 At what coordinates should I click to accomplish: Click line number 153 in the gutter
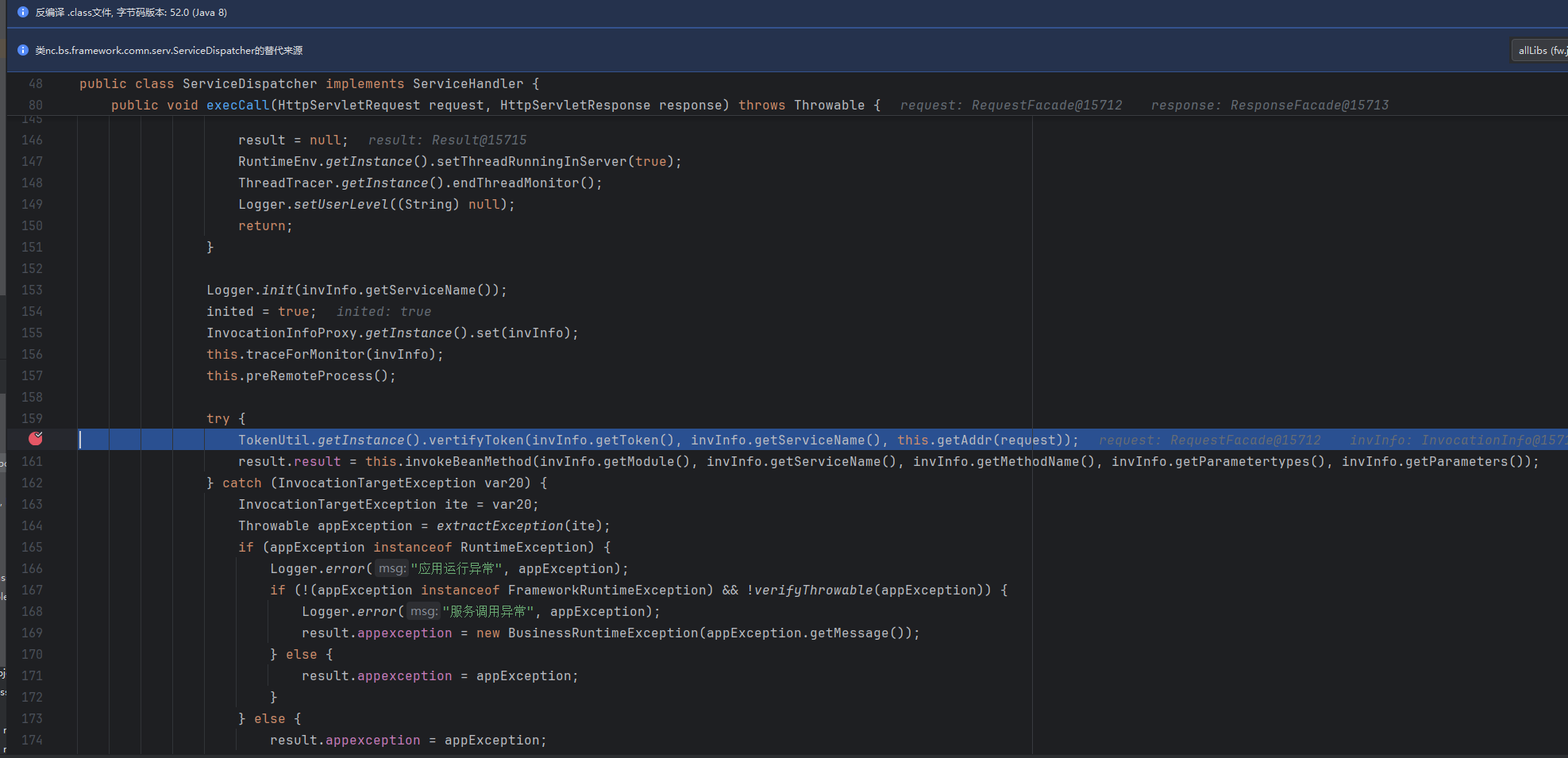tap(33, 290)
